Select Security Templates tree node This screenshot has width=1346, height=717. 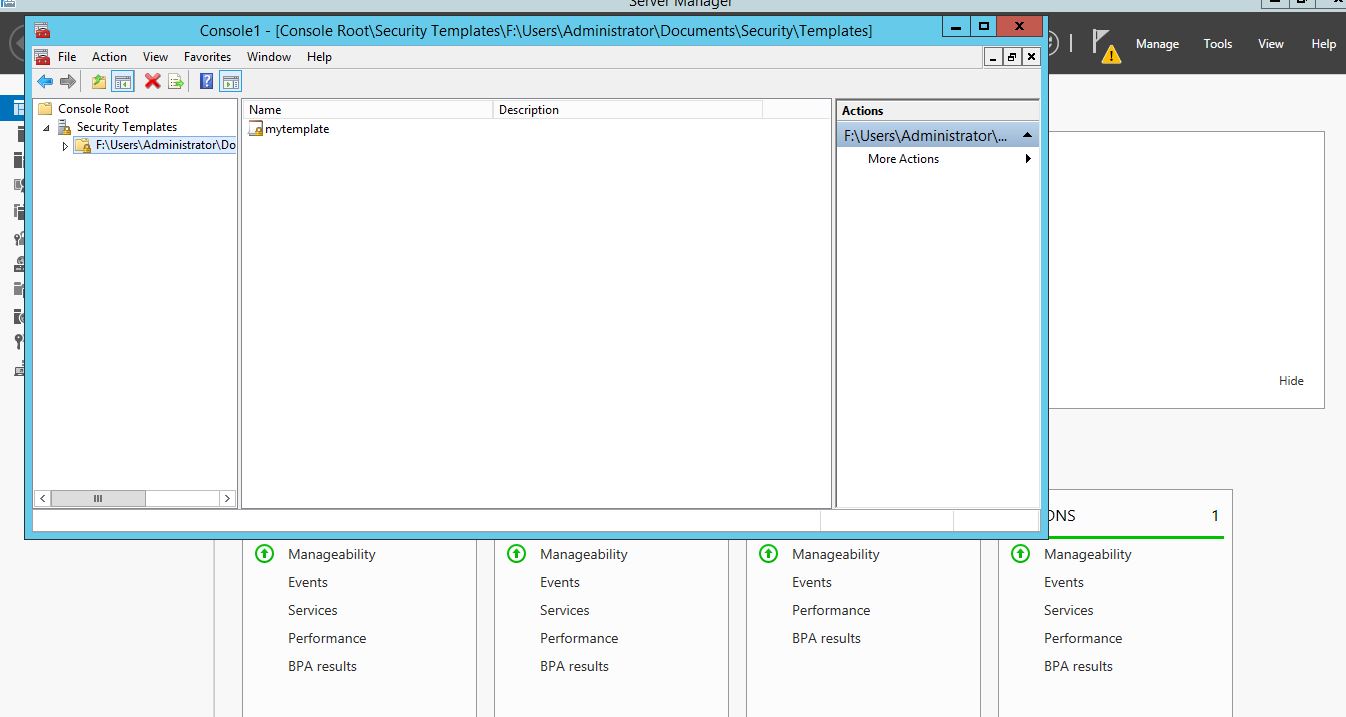[x=127, y=127]
